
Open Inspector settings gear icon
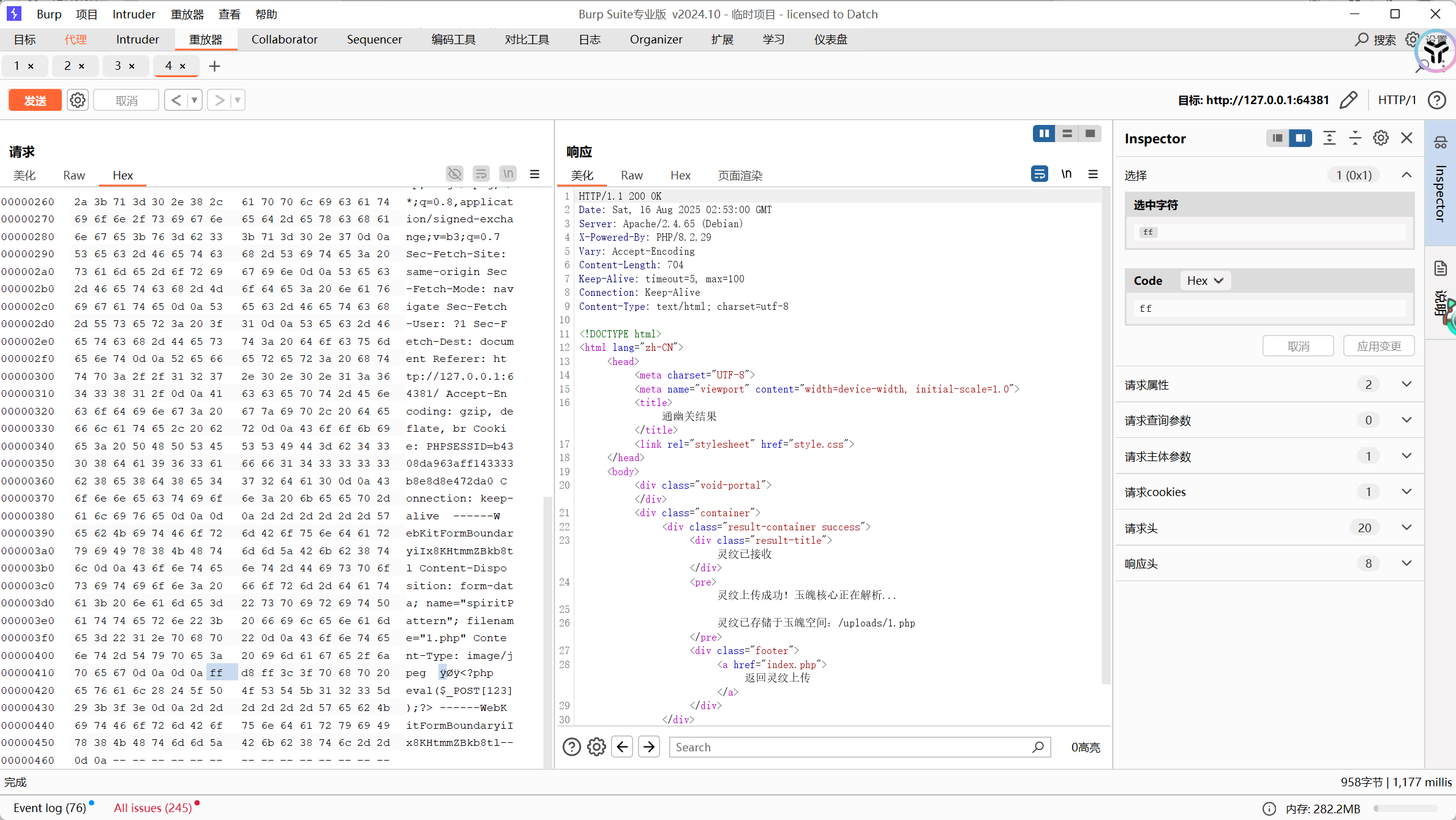point(1381,138)
